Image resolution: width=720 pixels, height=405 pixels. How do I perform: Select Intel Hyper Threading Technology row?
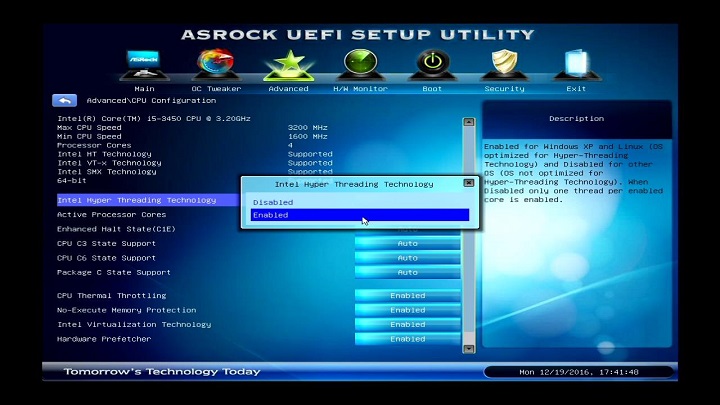tap(148, 200)
